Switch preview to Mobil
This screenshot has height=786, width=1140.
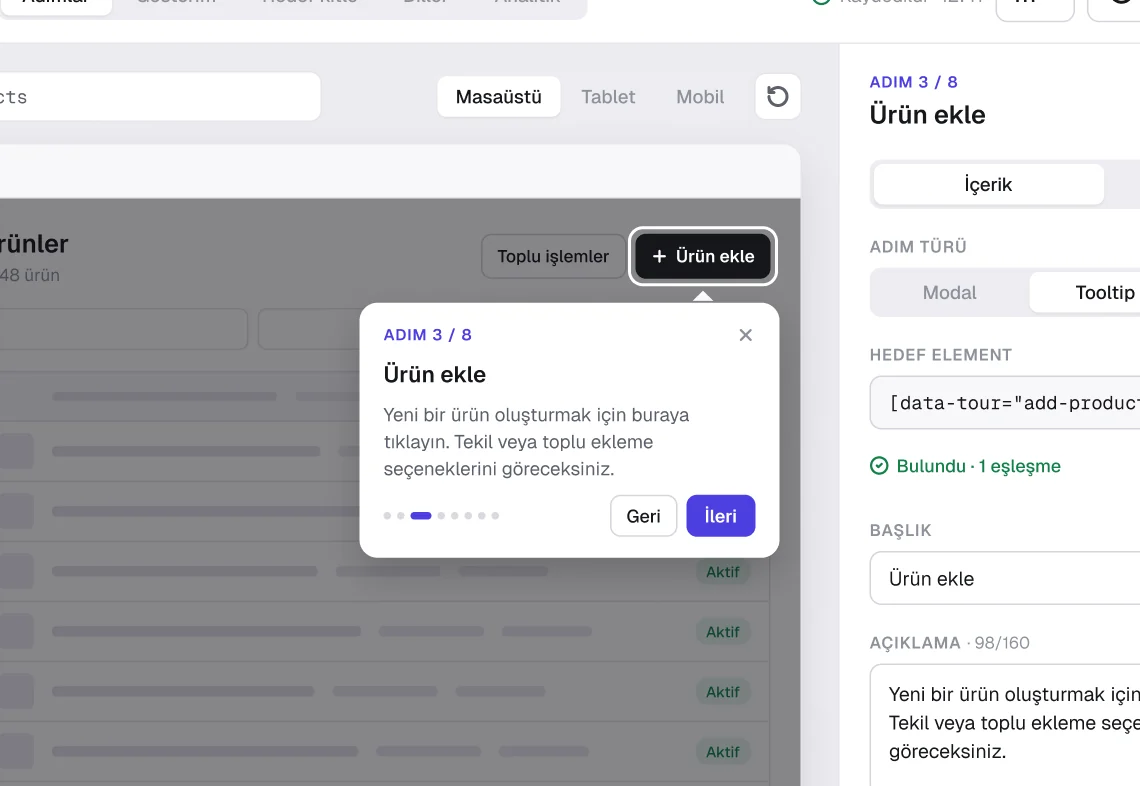click(700, 97)
